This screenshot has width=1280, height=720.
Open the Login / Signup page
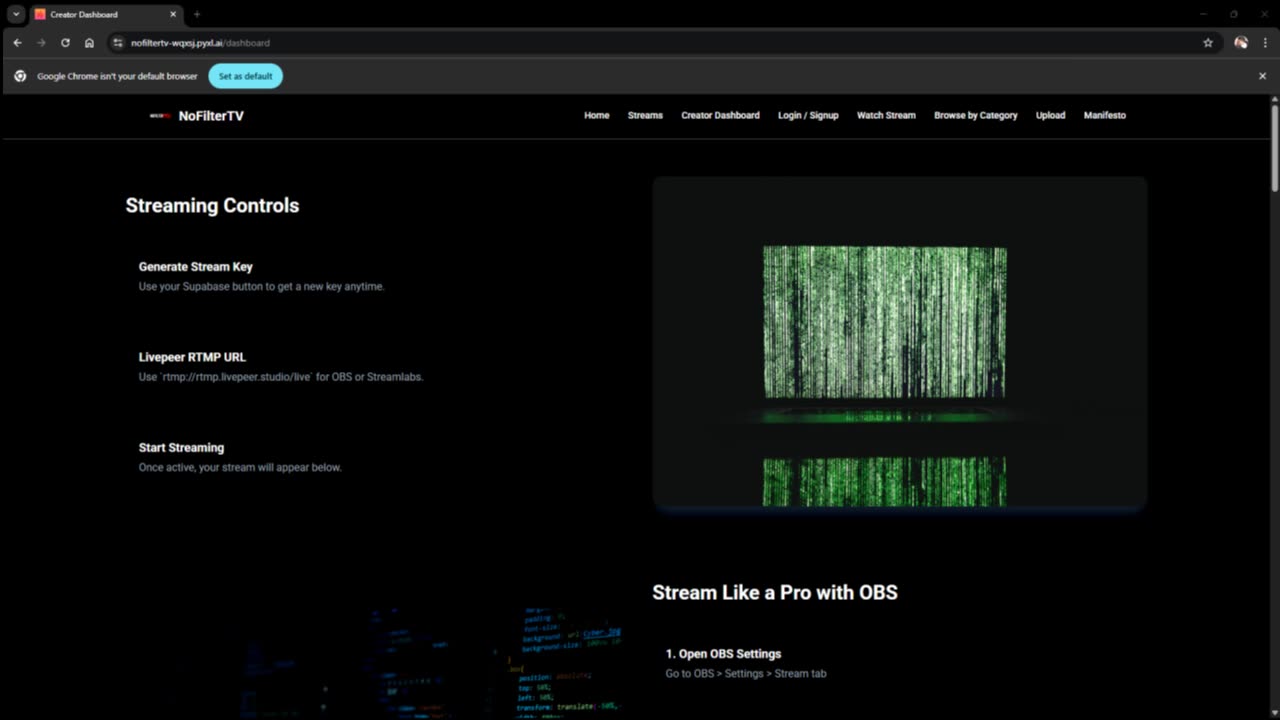pos(808,115)
